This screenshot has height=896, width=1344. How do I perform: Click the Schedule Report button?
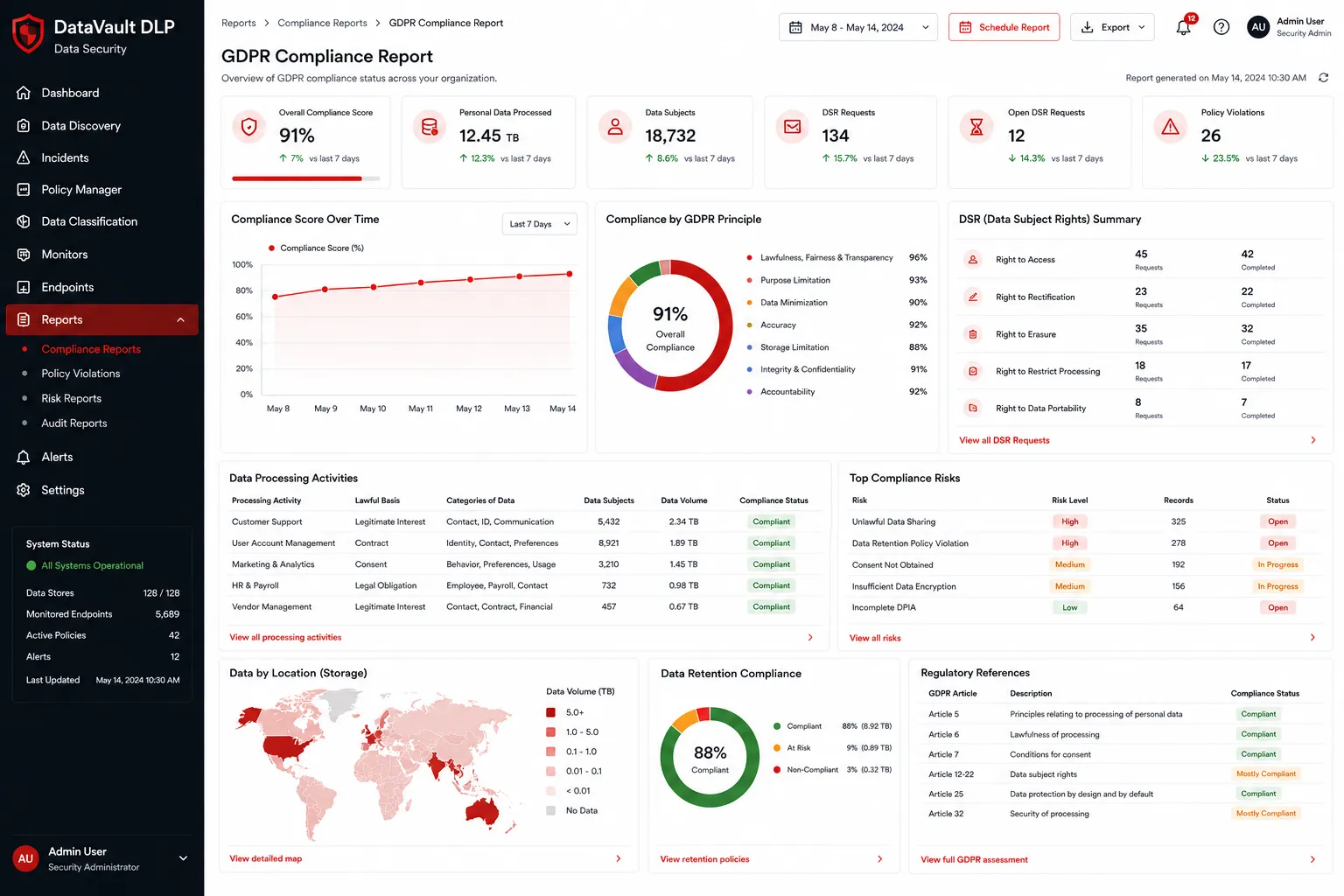click(1004, 27)
